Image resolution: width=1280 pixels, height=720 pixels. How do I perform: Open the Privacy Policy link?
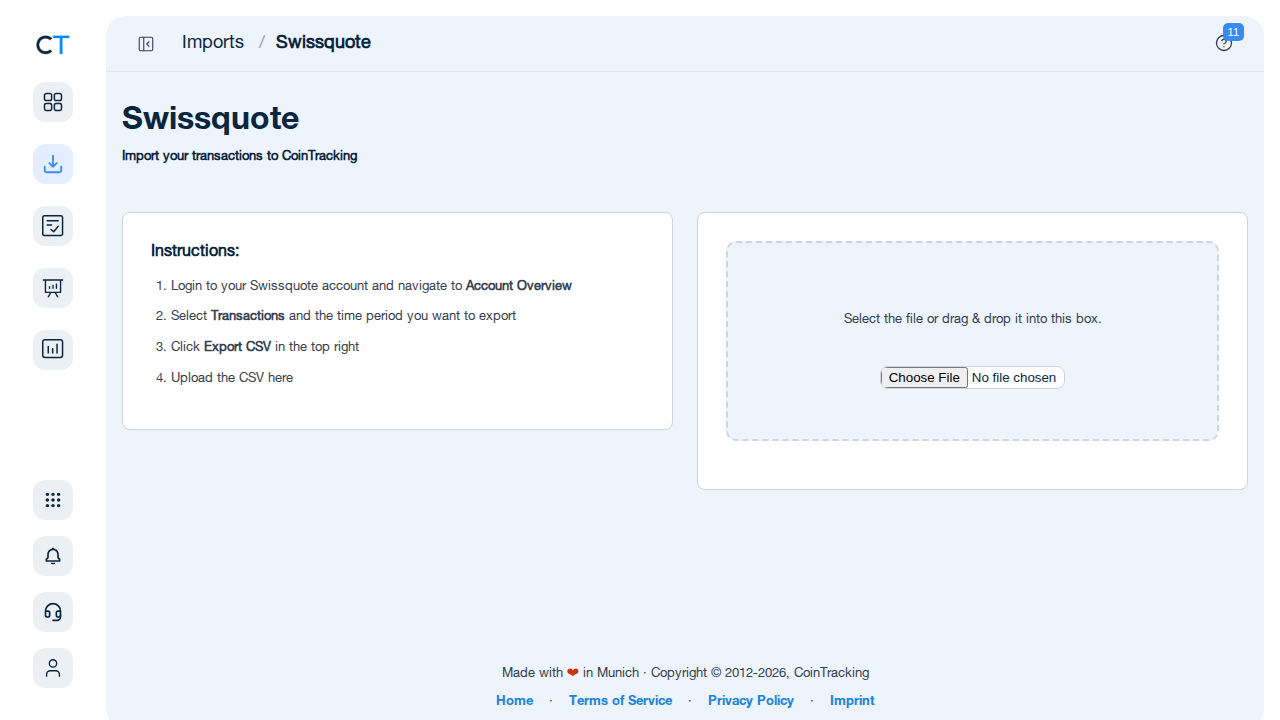751,700
